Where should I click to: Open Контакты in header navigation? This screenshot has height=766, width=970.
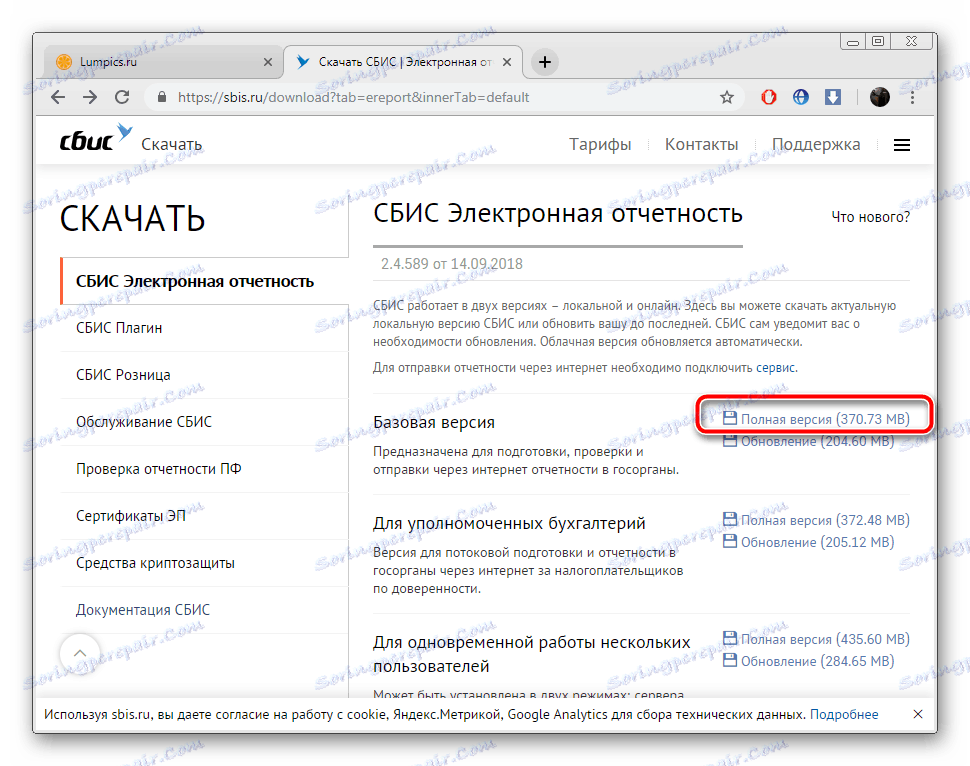[x=702, y=145]
